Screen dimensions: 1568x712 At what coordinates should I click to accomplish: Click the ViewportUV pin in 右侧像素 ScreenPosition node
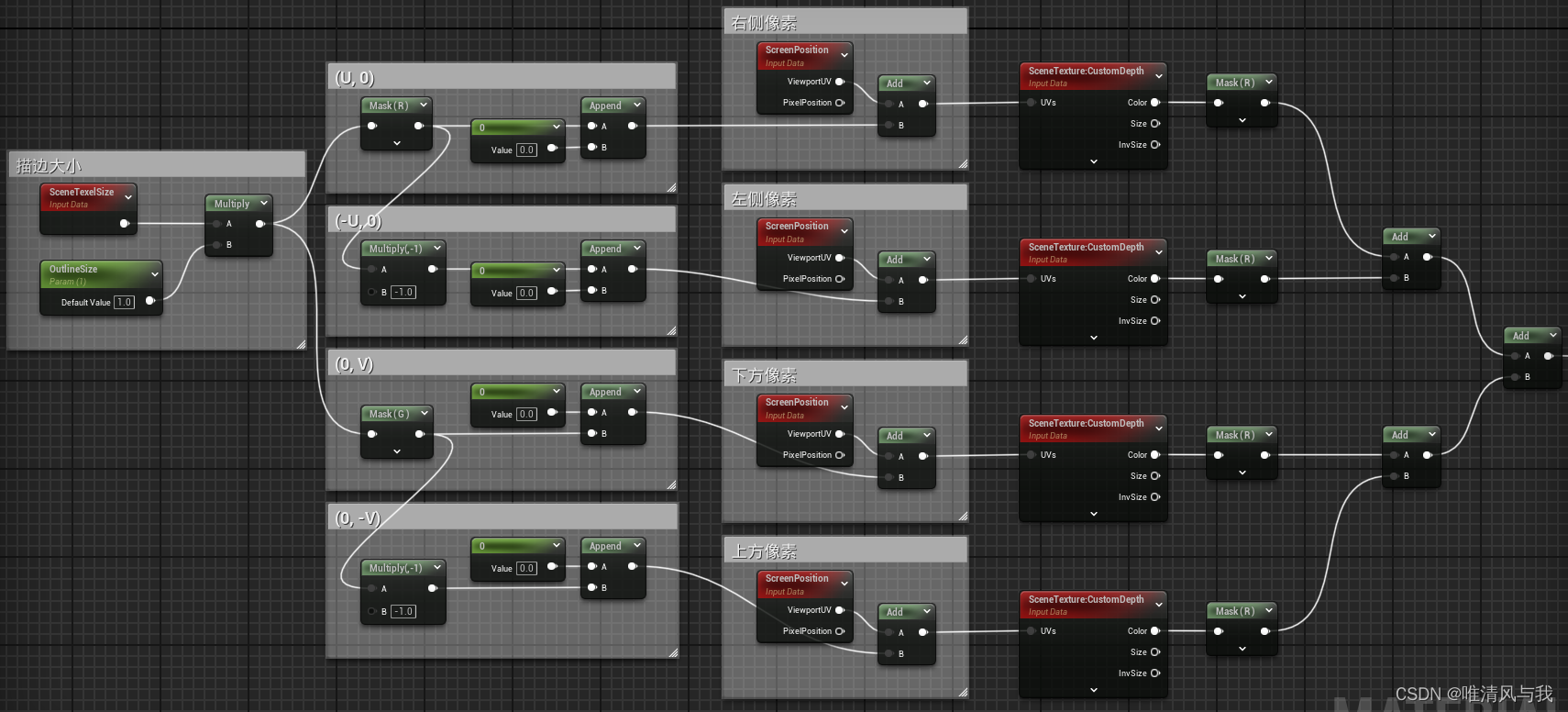coord(839,82)
